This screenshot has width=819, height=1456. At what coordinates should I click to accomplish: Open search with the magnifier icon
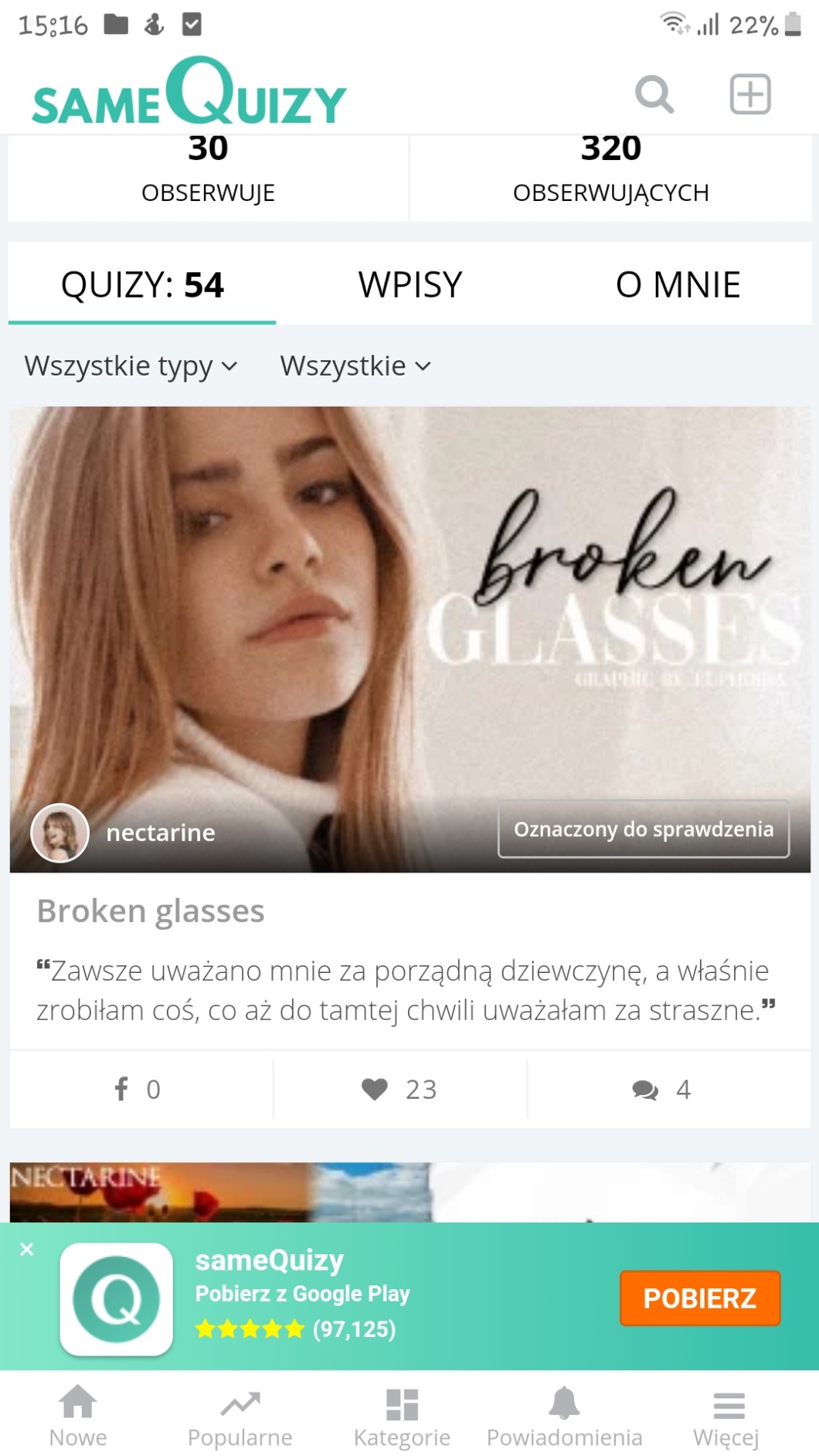tap(654, 94)
